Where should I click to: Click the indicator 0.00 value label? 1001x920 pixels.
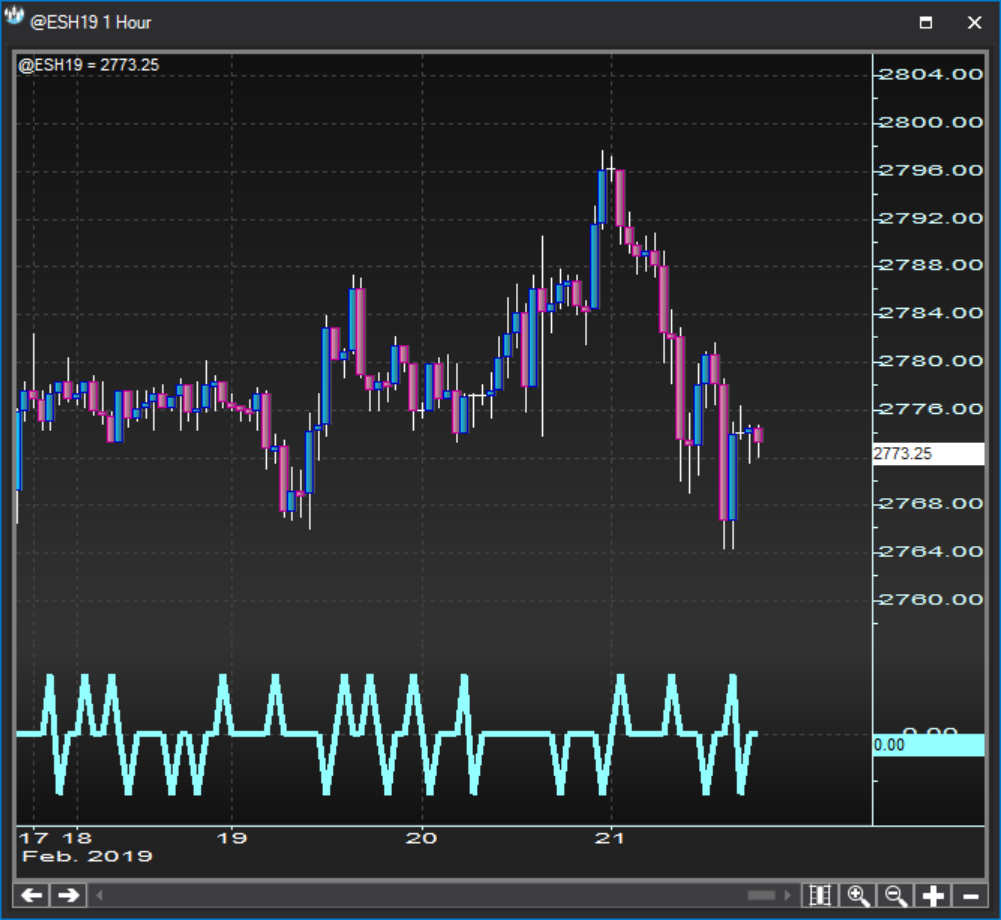point(928,745)
